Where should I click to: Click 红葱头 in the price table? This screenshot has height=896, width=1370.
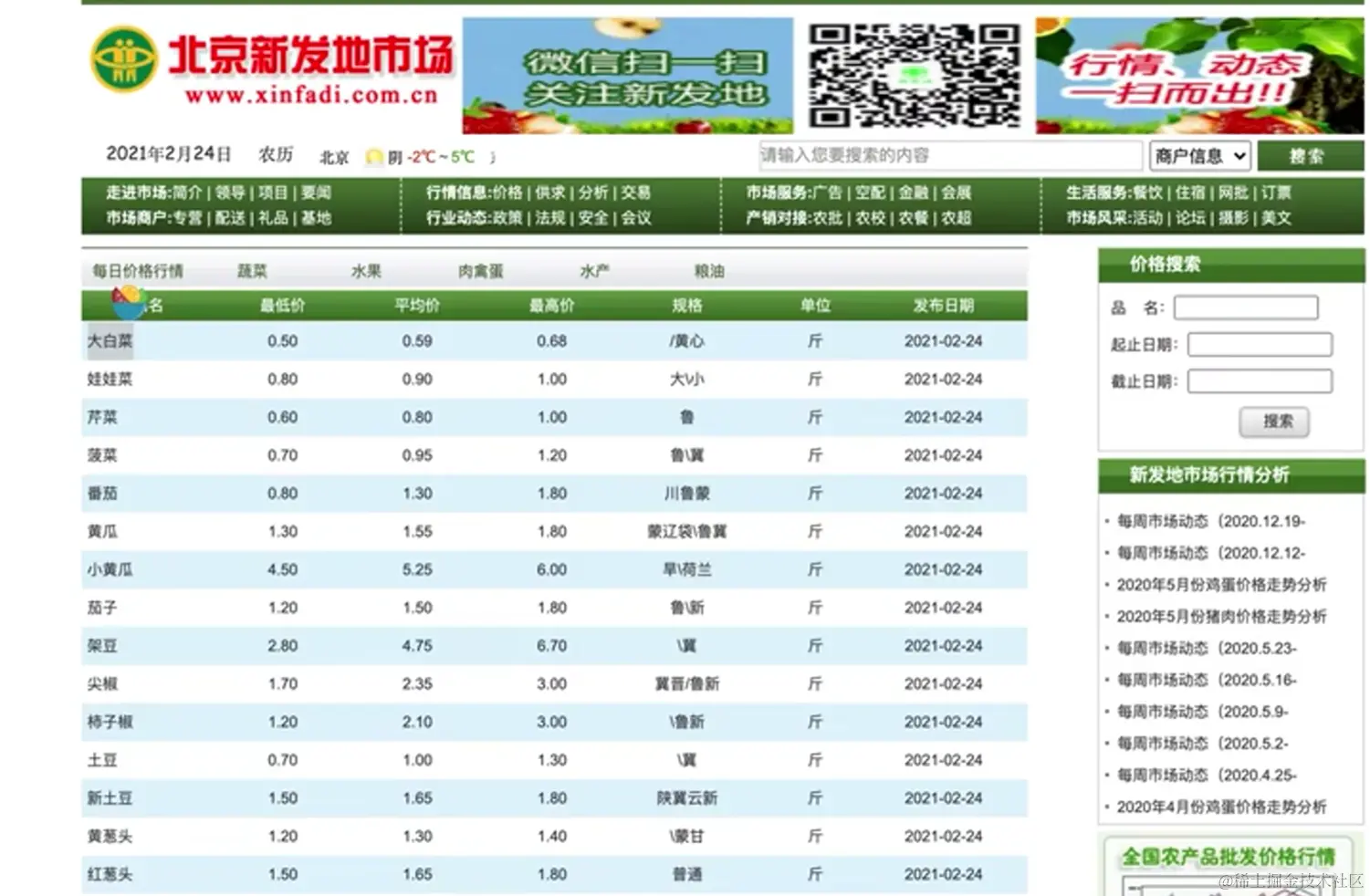tap(110, 875)
